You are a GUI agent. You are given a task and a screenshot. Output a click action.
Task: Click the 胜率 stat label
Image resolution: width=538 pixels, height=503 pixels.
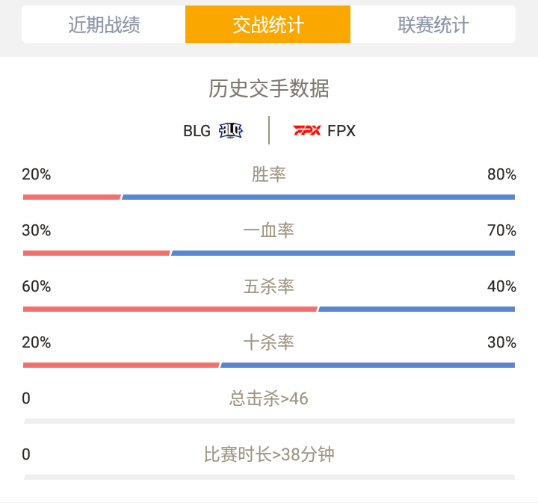[x=269, y=174]
